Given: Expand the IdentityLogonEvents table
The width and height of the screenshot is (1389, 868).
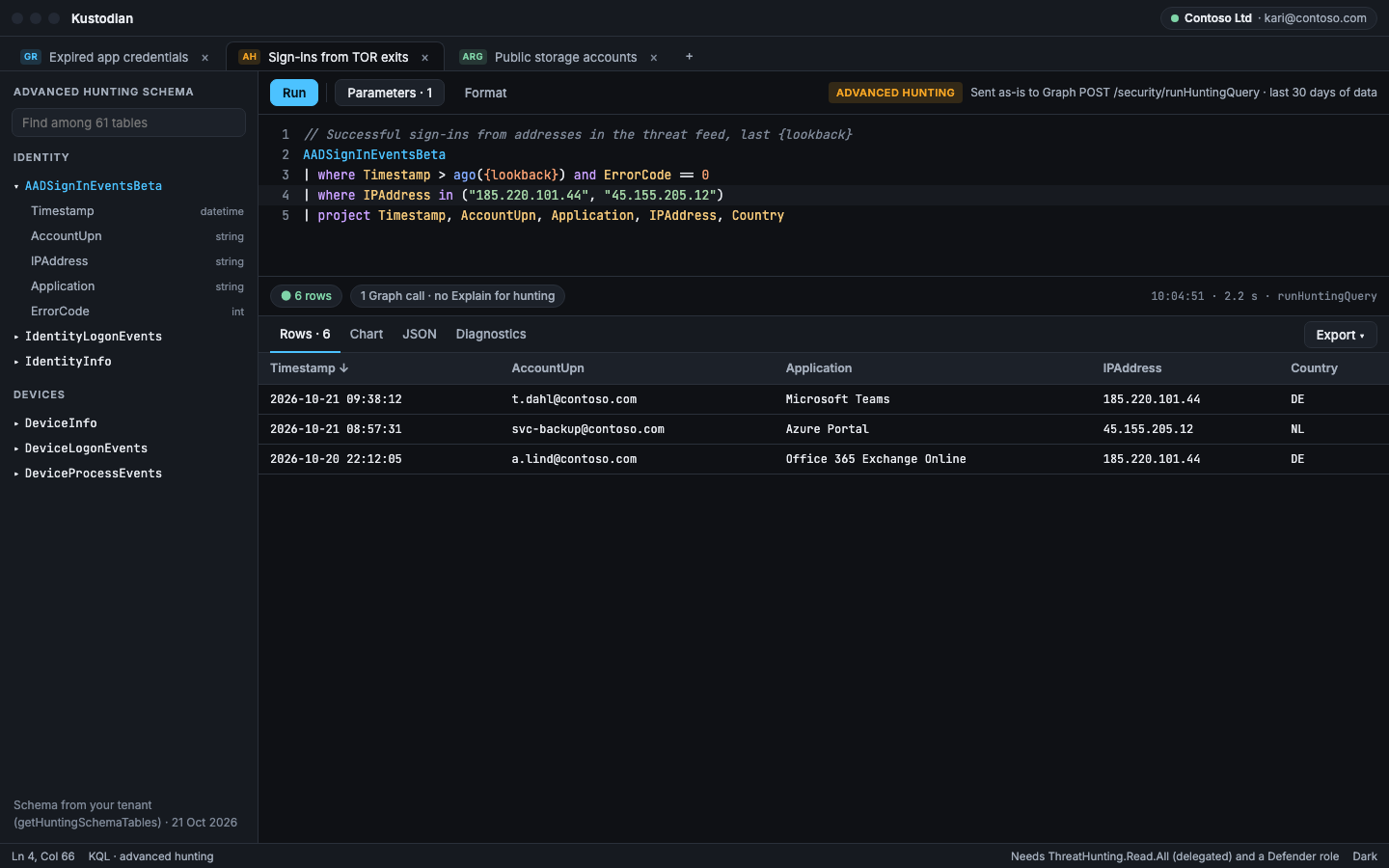Looking at the screenshot, I should coord(16,337).
